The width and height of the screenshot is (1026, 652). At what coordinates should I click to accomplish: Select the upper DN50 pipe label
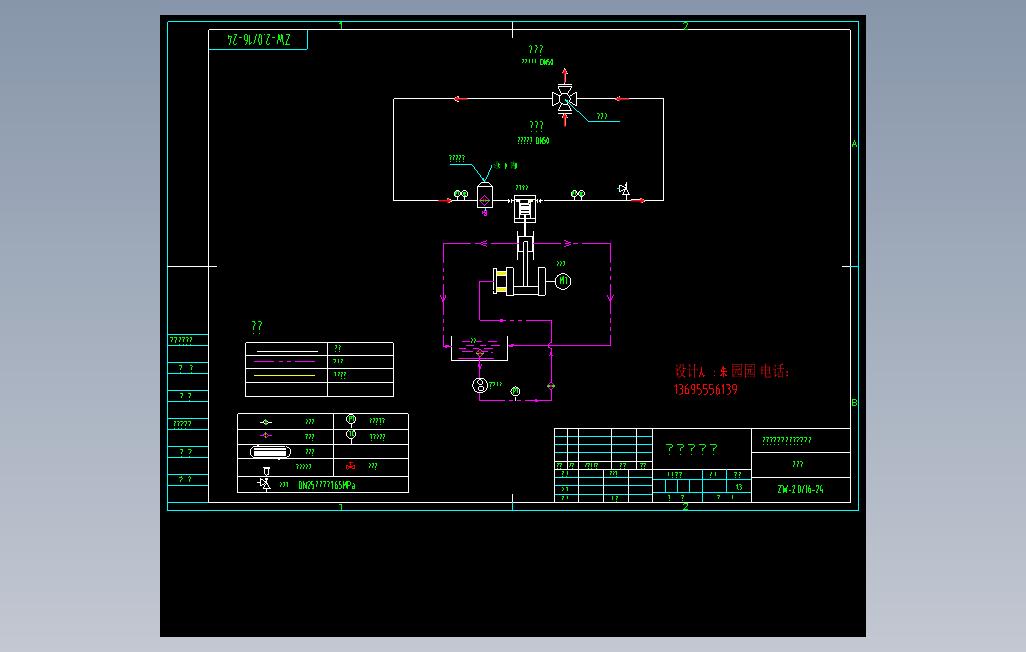[x=537, y=62]
